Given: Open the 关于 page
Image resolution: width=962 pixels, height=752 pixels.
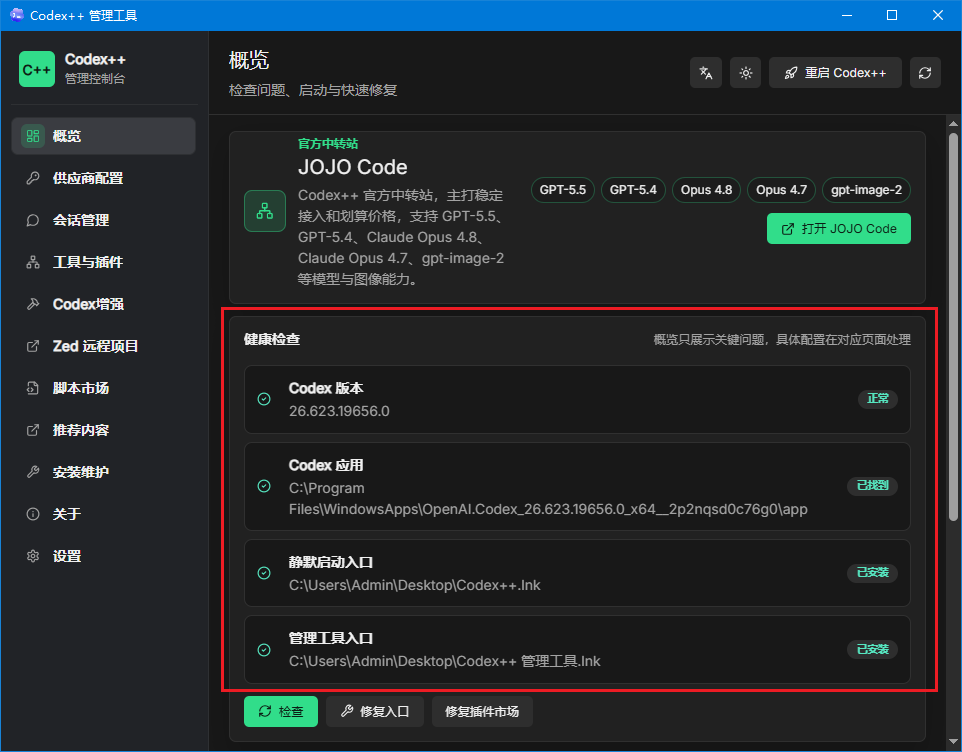Looking at the screenshot, I should [104, 514].
